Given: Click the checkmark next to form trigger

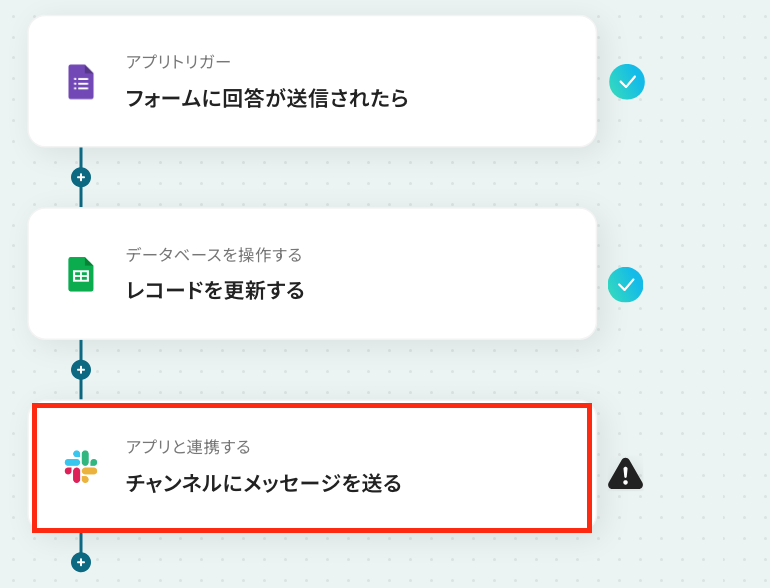Looking at the screenshot, I should click(x=627, y=82).
